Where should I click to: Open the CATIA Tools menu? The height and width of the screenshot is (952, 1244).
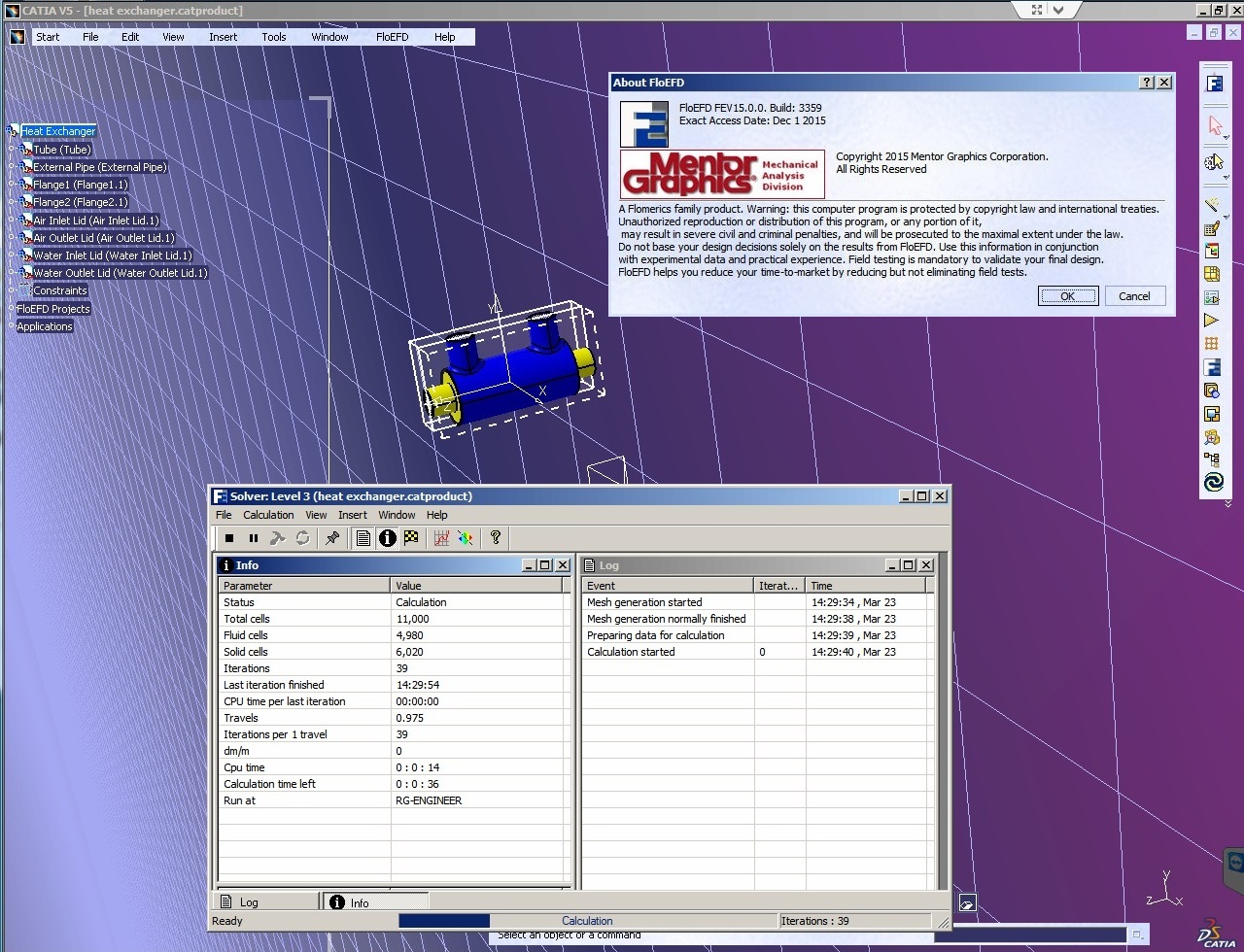(274, 37)
